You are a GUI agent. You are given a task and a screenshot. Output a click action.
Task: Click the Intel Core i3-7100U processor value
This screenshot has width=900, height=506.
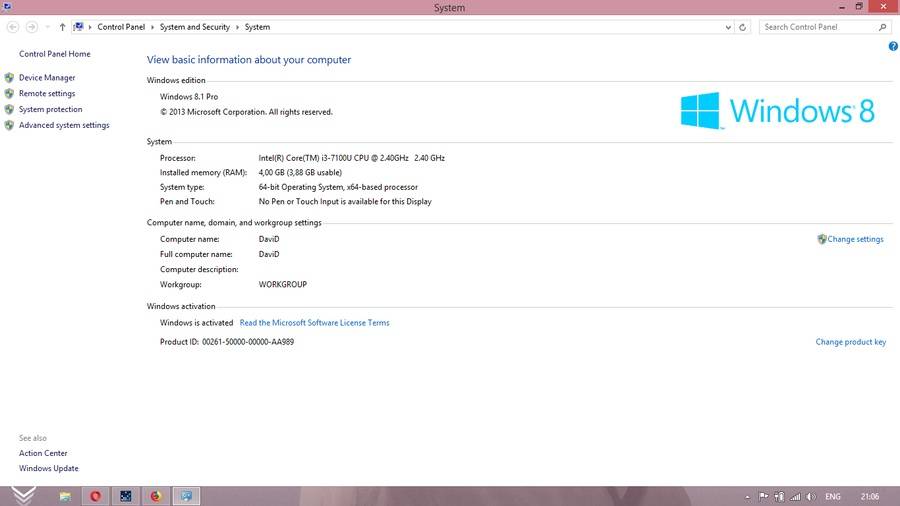(351, 158)
